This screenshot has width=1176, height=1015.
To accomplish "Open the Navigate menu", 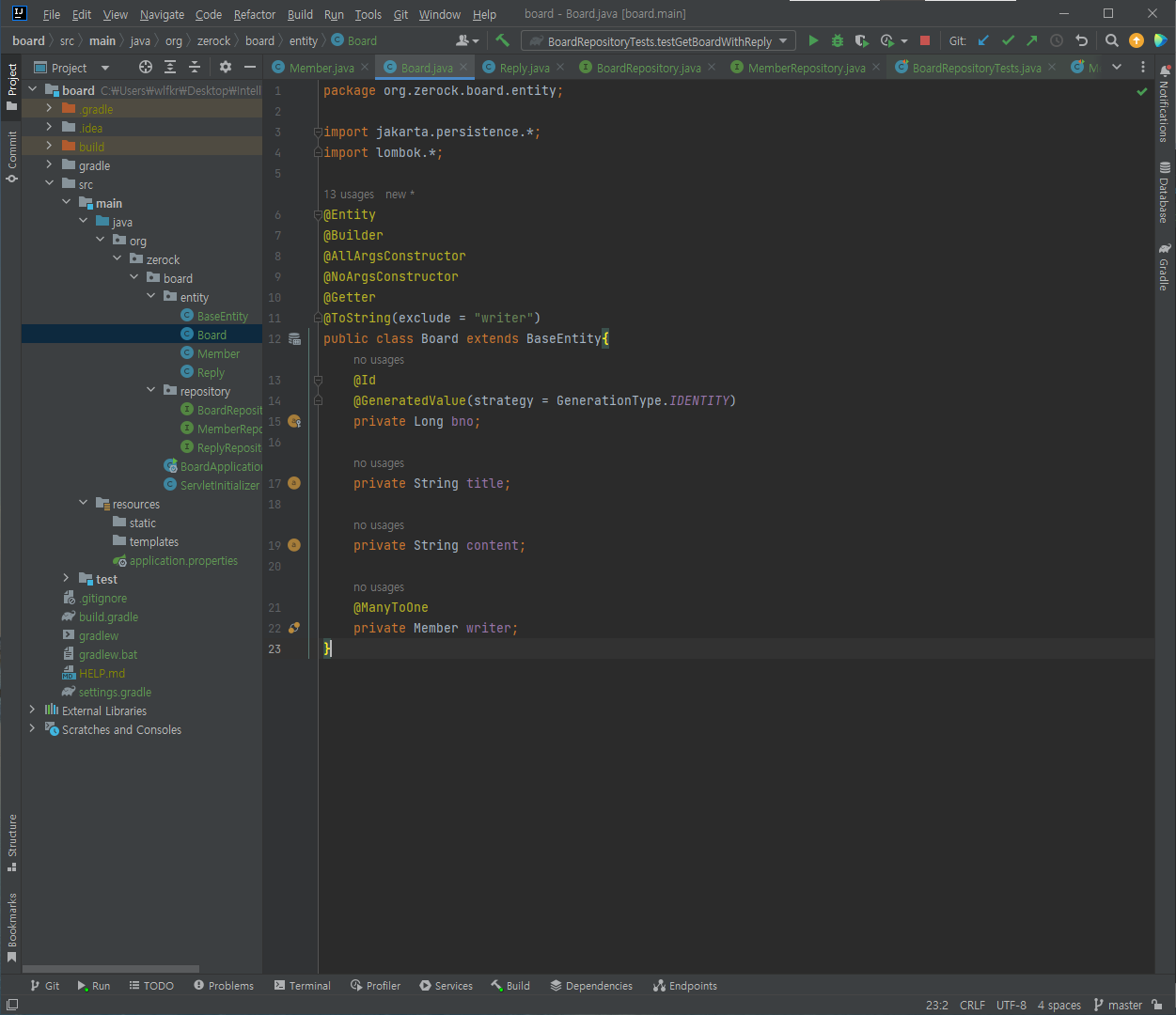I will [162, 14].
